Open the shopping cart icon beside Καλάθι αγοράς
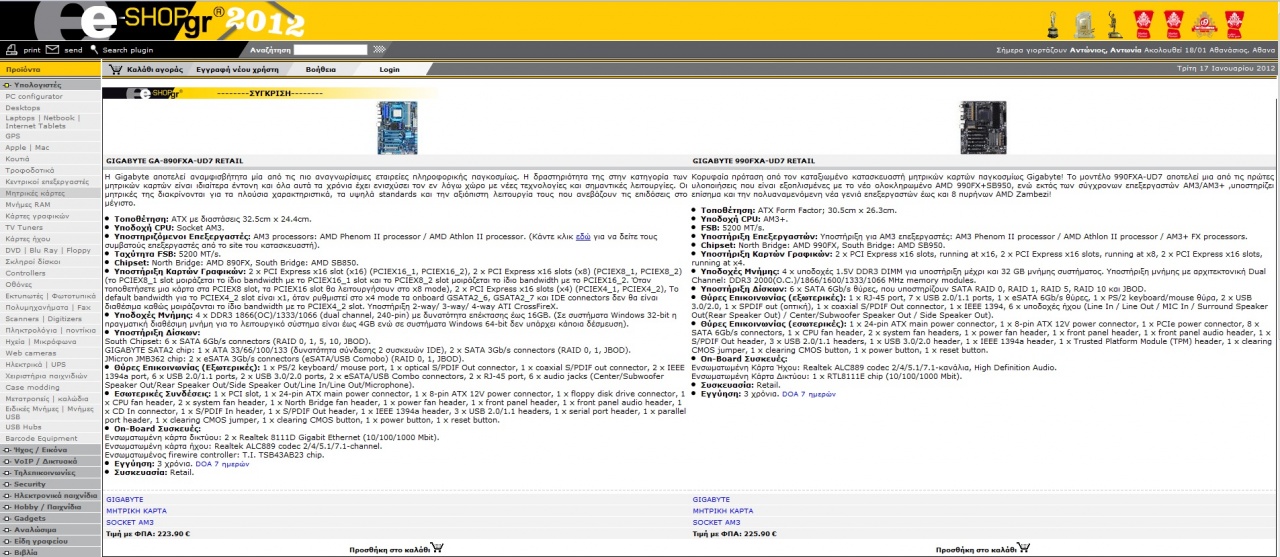 (x=116, y=70)
